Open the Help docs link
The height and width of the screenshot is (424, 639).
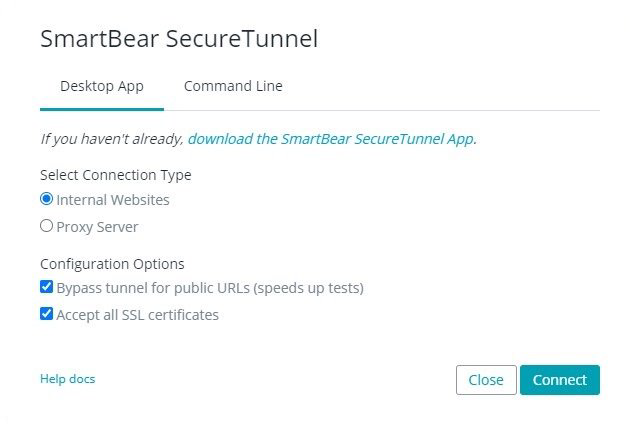click(x=67, y=379)
